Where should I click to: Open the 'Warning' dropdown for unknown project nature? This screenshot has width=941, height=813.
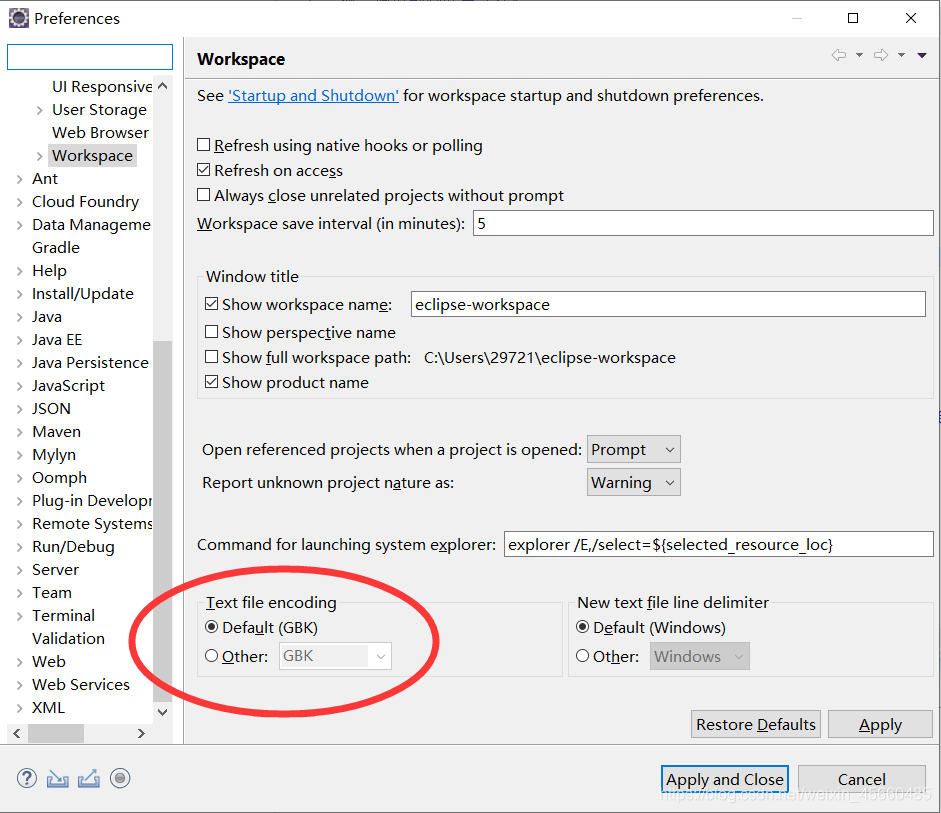633,482
